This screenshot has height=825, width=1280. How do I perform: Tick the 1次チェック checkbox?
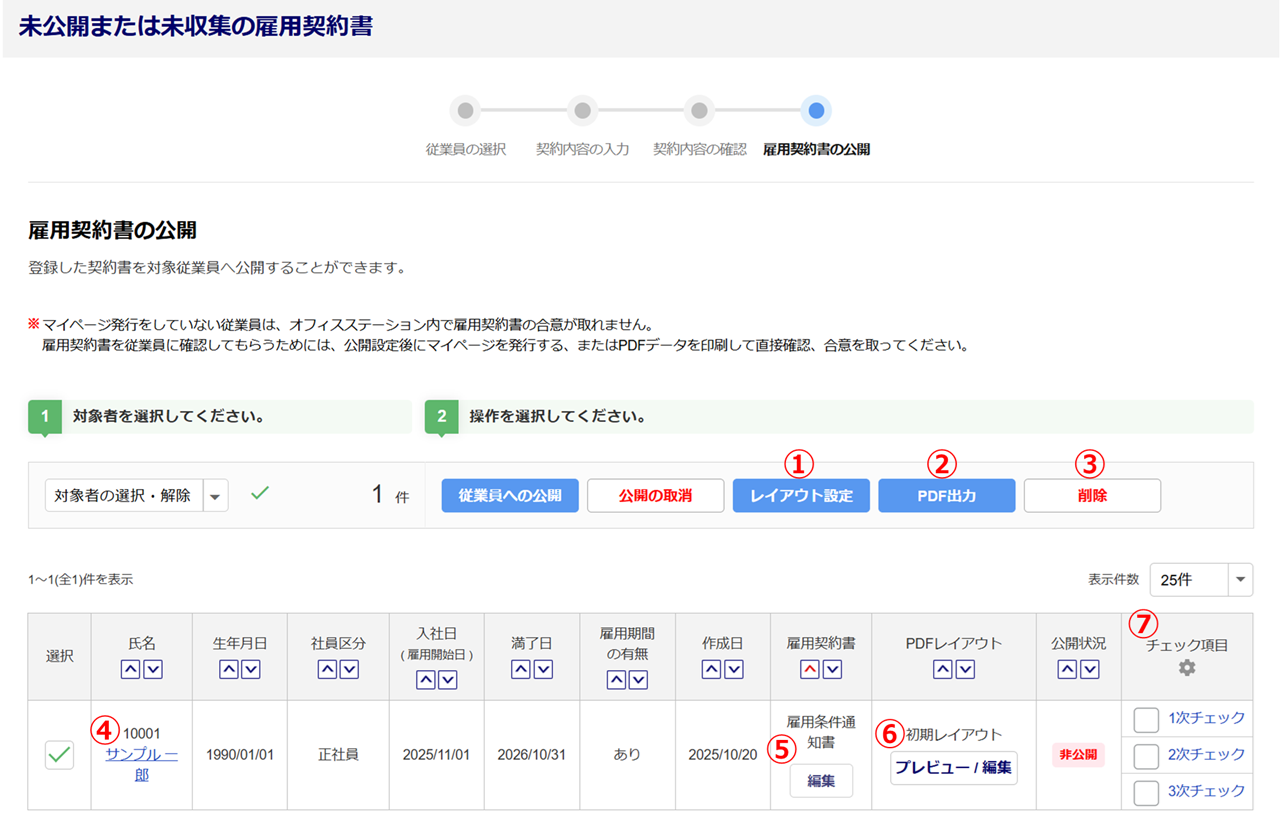pos(1146,719)
